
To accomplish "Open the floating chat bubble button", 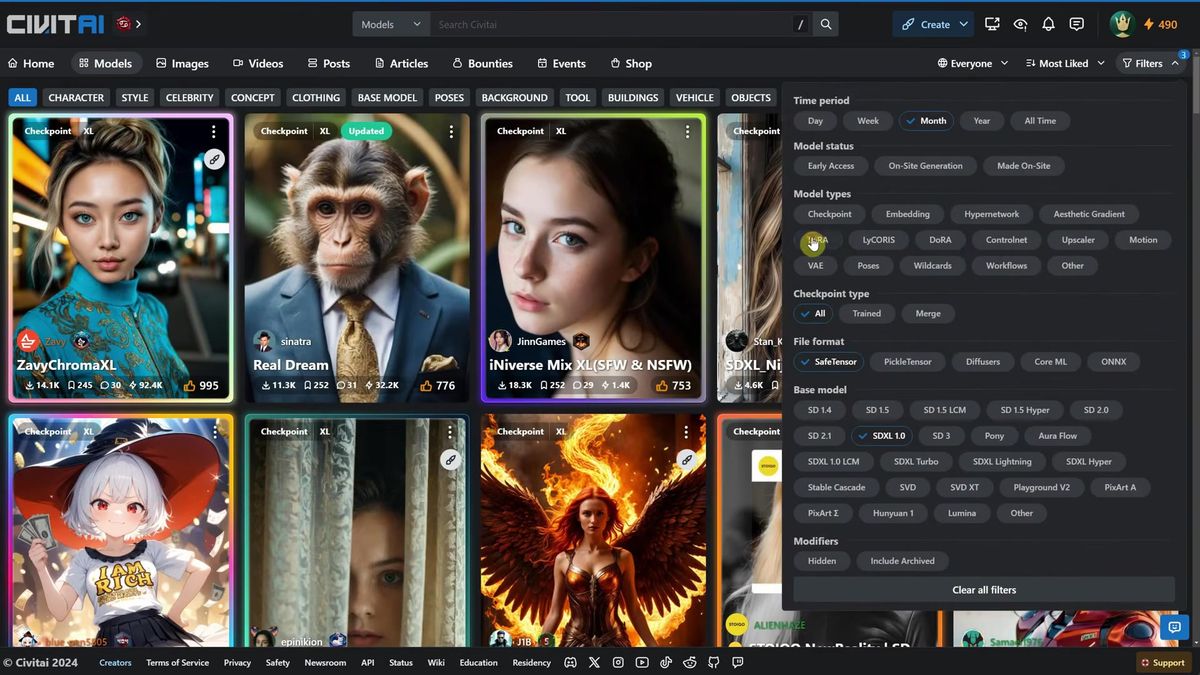I will click(x=1174, y=627).
